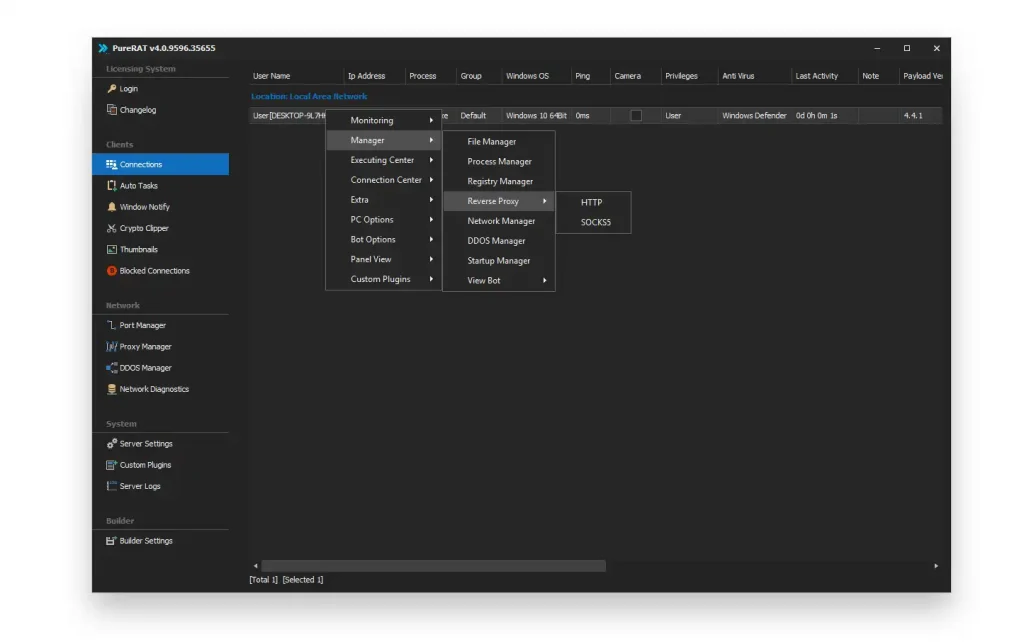The height and width of the screenshot is (642, 1024).
Task: Click the Window Notify bell icon
Action: click(112, 207)
